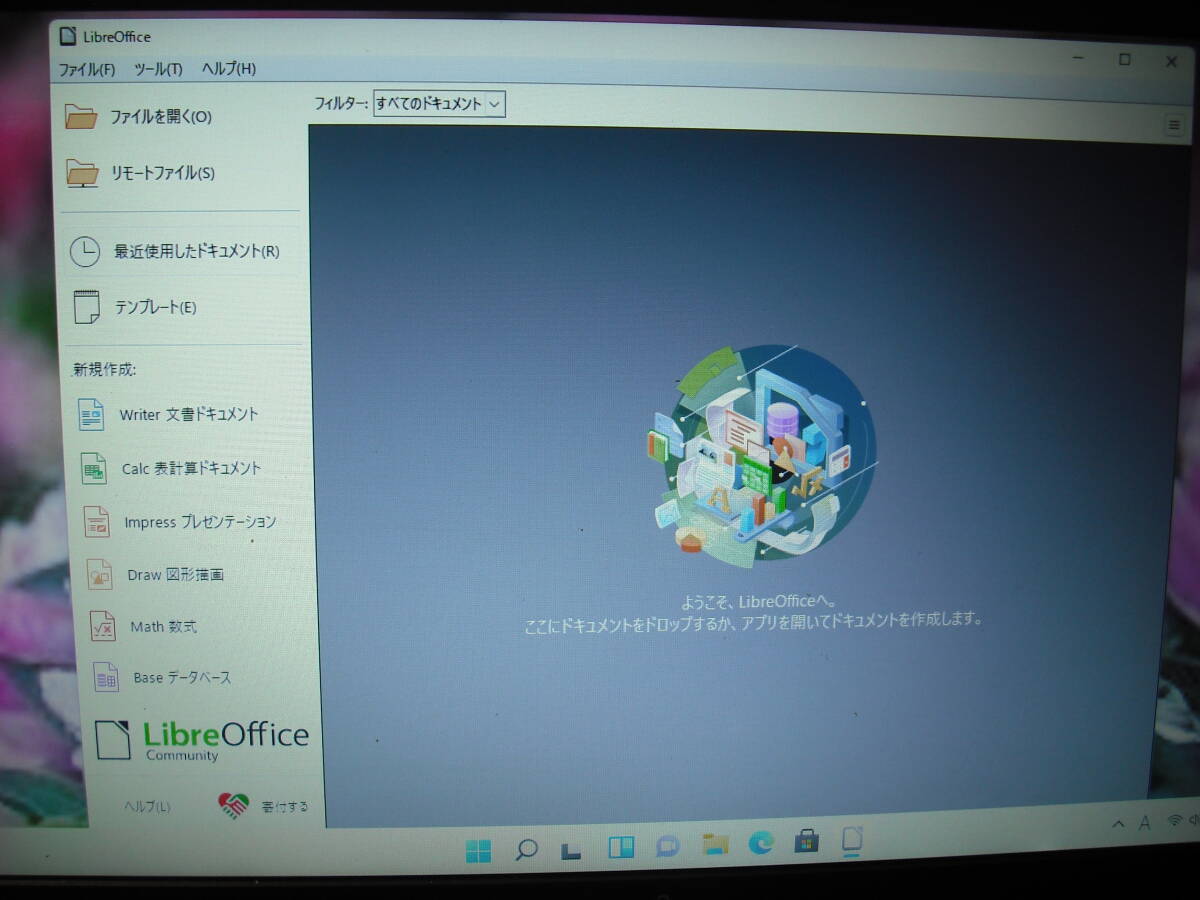This screenshot has height=900, width=1200.
Task: Create a Draw 図形描画
Action: [175, 575]
